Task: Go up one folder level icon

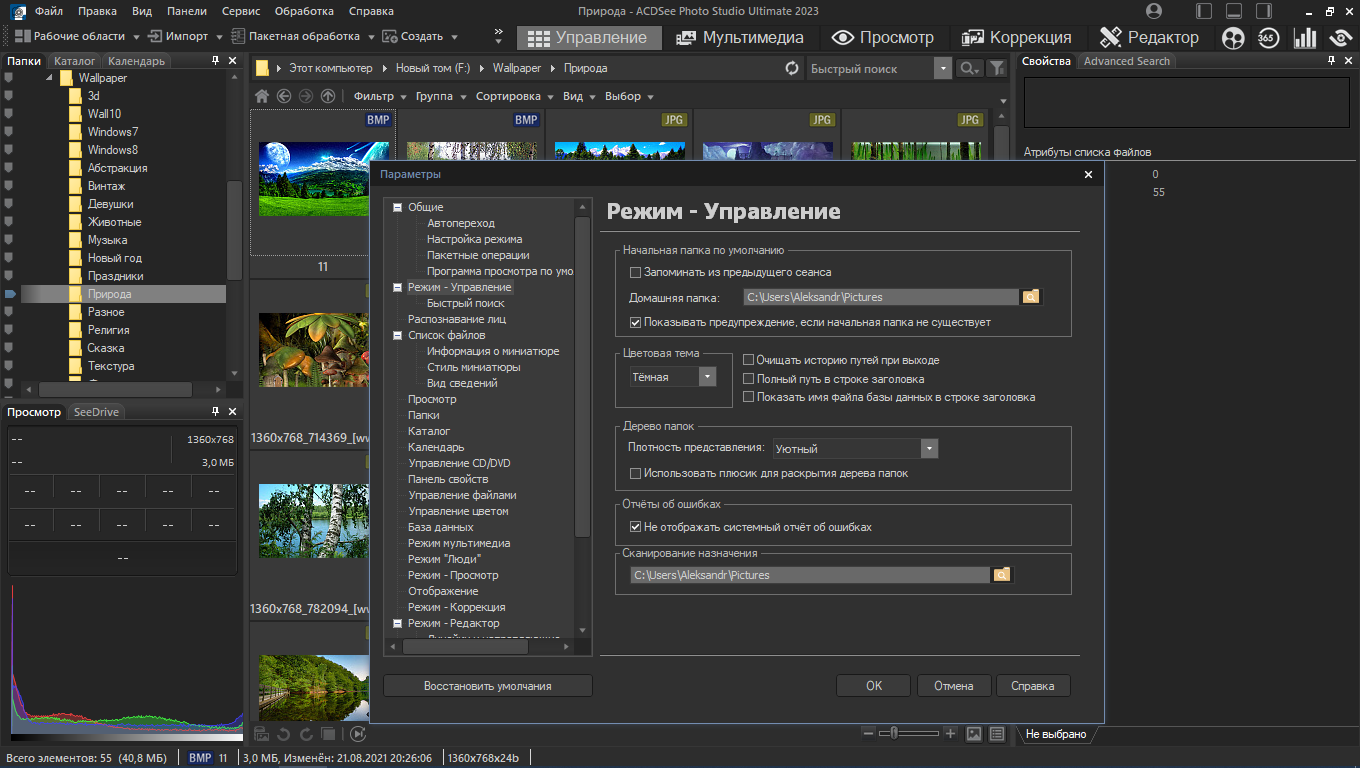Action: 328,96
